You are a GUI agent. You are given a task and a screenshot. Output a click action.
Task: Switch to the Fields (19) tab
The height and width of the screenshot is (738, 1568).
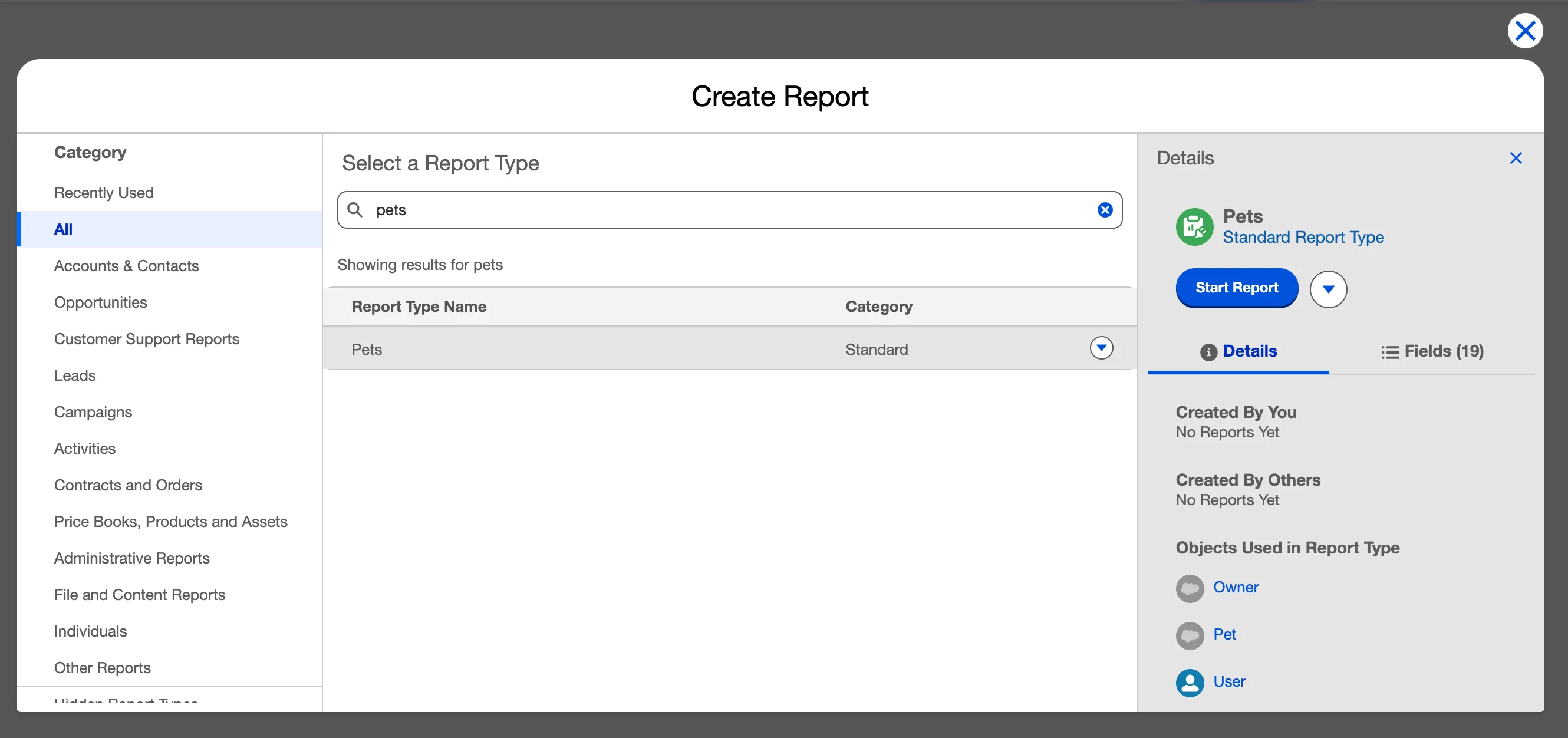1432,351
